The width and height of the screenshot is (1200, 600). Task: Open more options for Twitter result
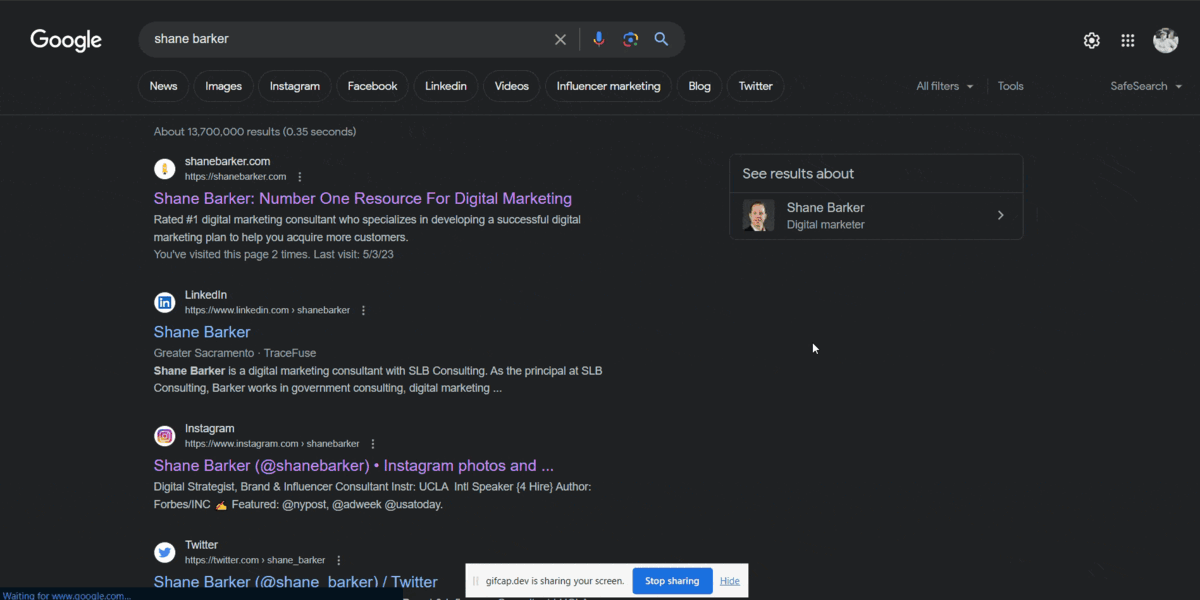click(x=338, y=560)
